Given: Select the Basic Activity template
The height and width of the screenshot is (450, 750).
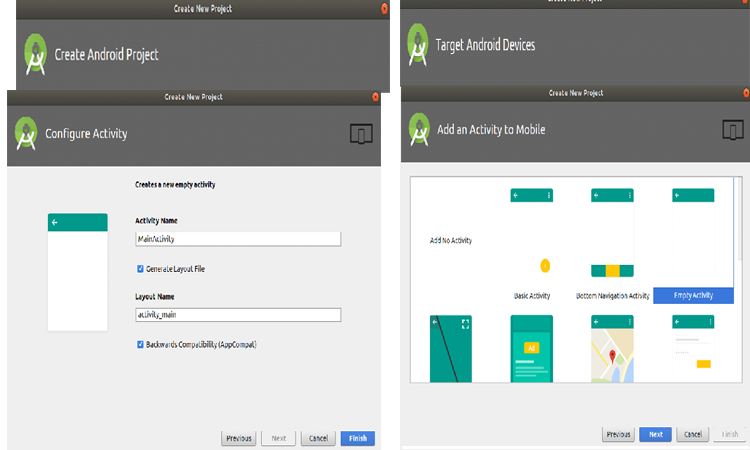Looking at the screenshot, I should [532, 240].
